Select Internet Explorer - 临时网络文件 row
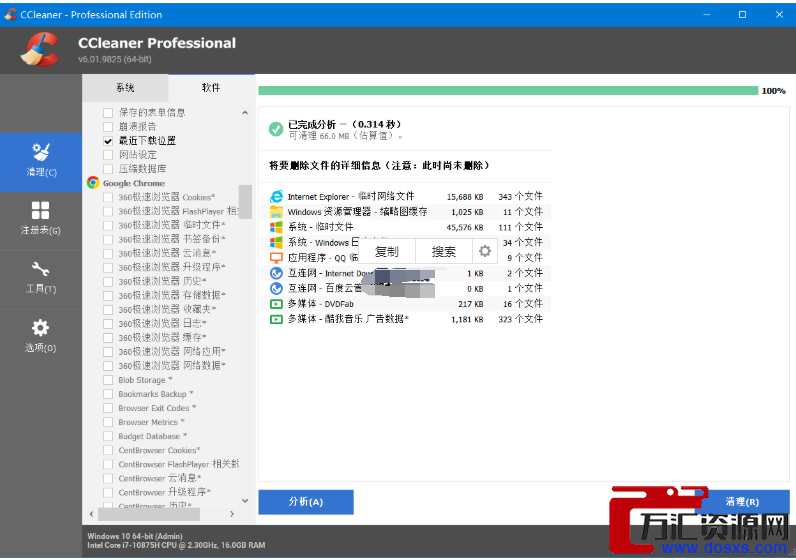 tap(406, 196)
